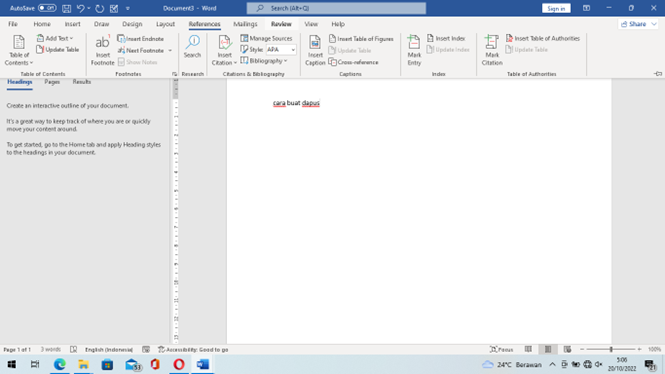Viewport: 665px width, 374px height.
Task: Click Mark Entry in Index group
Action: point(414,50)
